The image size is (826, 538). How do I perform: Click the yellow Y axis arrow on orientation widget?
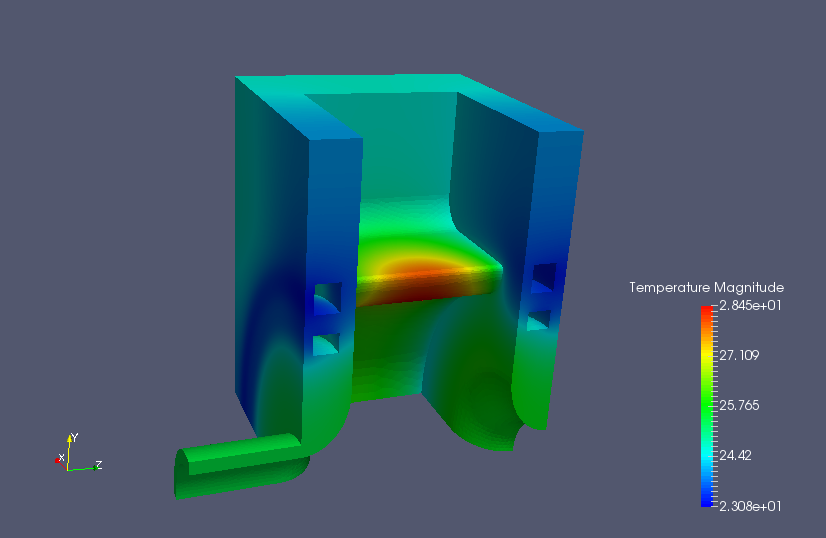[x=70, y=439]
